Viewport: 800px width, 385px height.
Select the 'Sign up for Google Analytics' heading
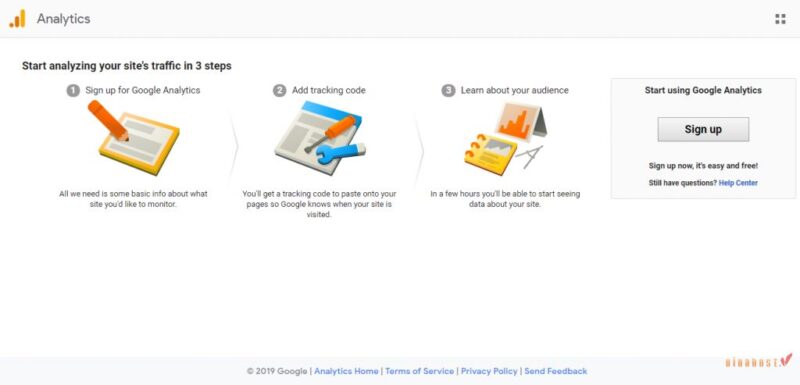[x=143, y=90]
